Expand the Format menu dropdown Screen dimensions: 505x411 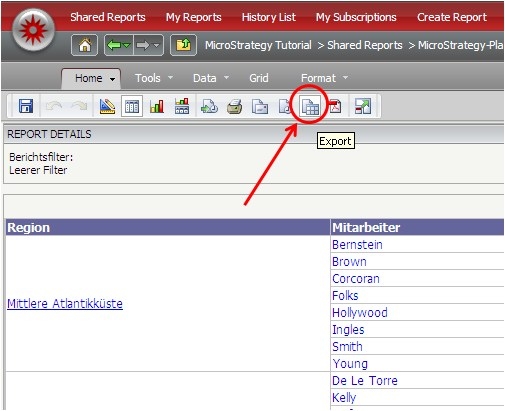345,77
